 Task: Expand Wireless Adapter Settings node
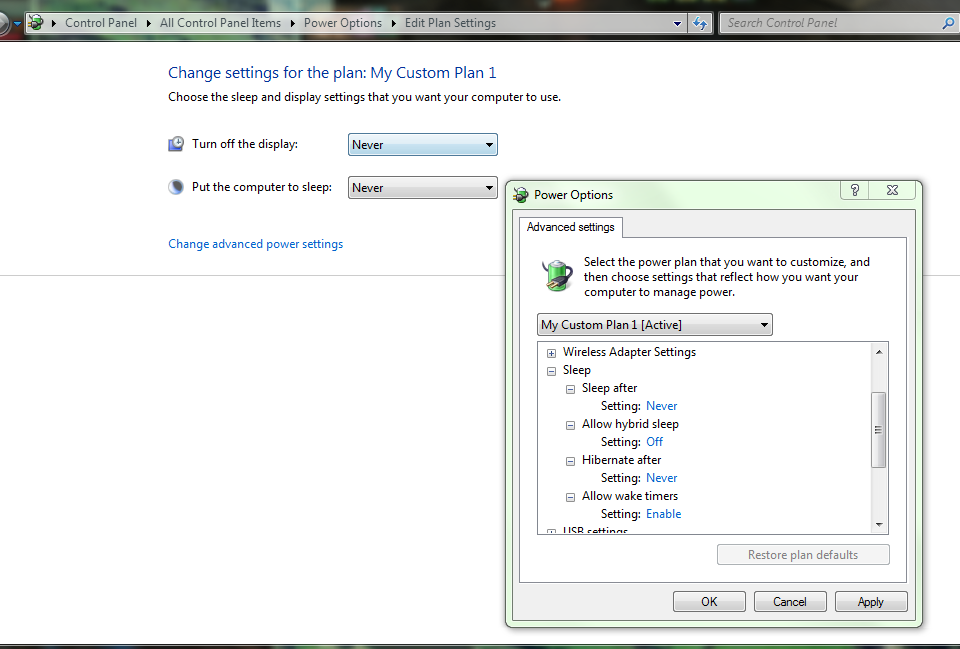click(x=552, y=353)
